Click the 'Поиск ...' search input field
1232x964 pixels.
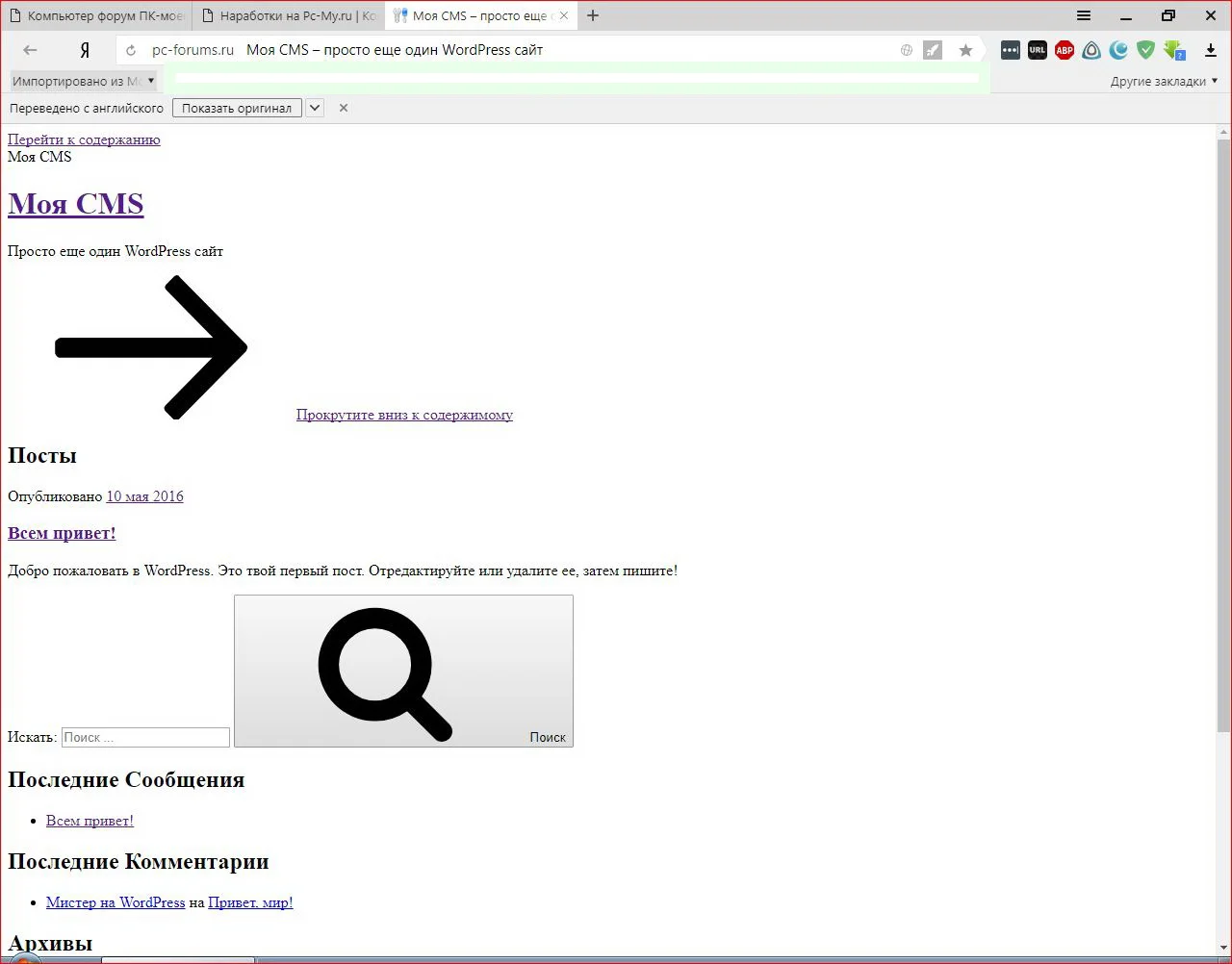click(145, 737)
